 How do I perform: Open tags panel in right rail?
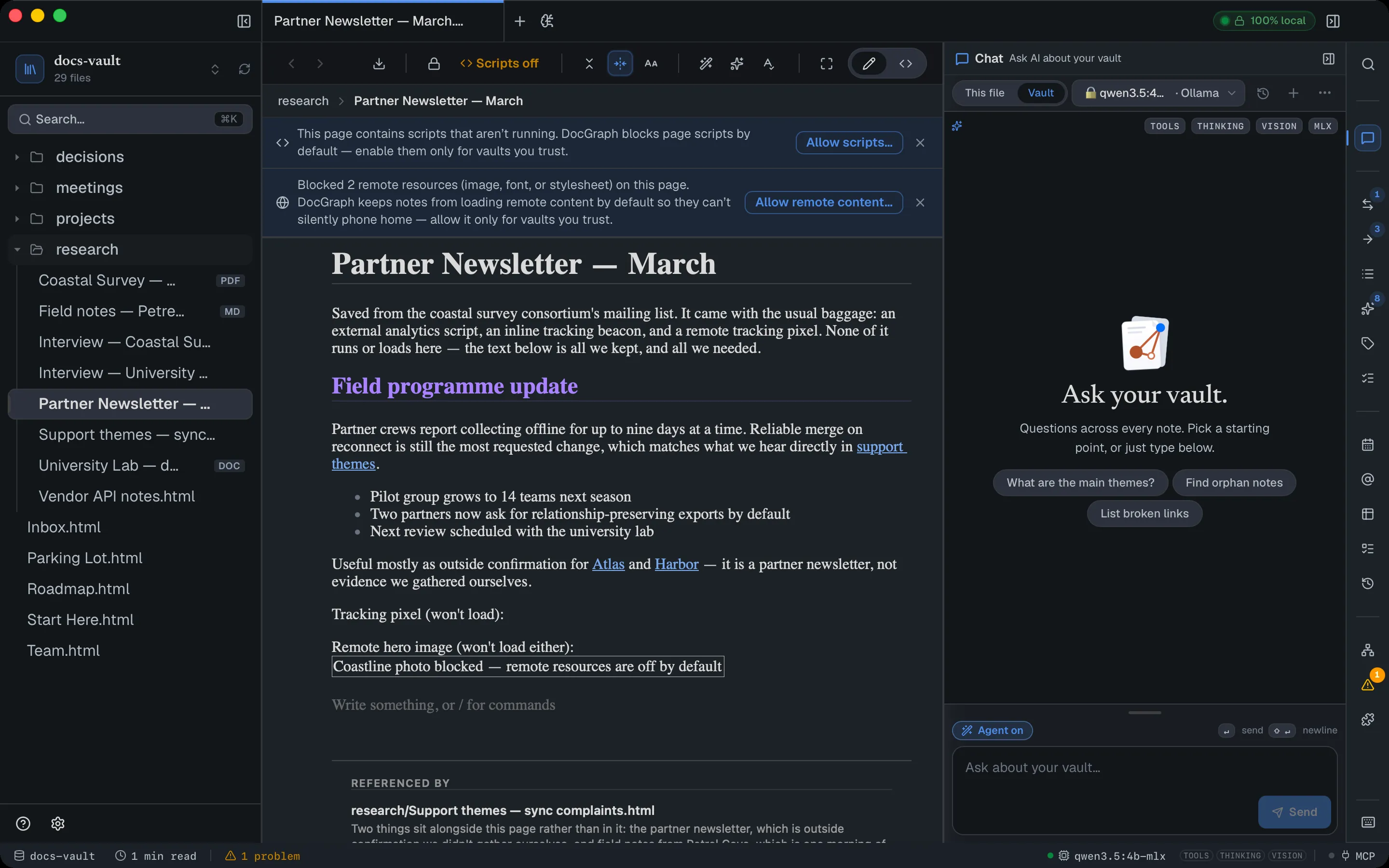(1368, 343)
